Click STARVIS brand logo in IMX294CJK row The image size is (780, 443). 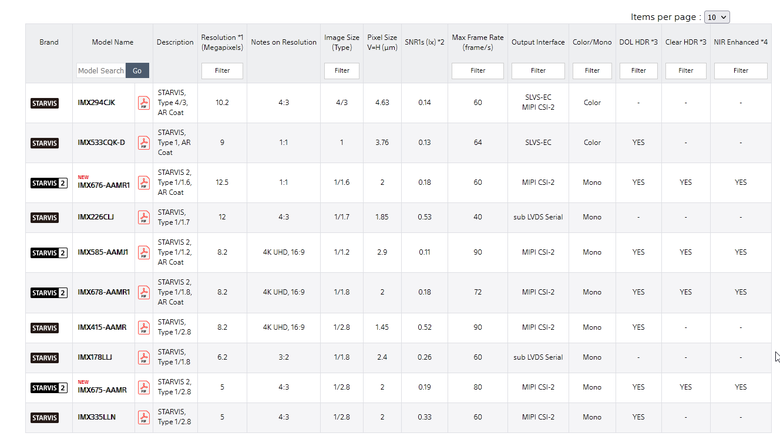[x=45, y=103]
